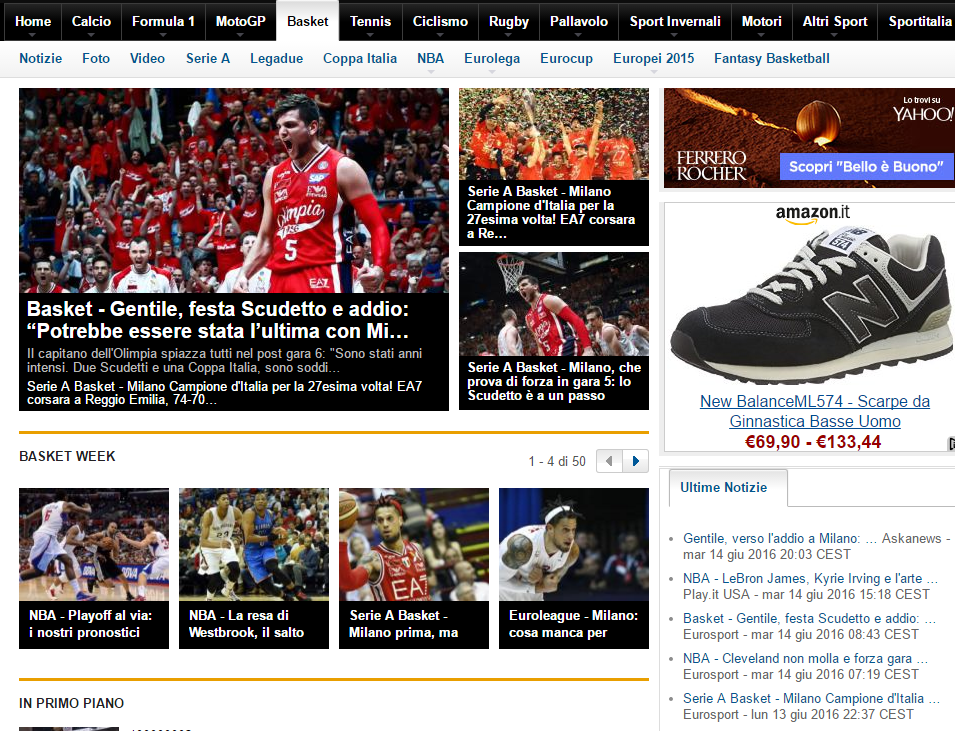This screenshot has height=731, width=955.
Task: Open news 'NBA - Cleveland non molla'
Action: pyautogui.click(x=805, y=659)
